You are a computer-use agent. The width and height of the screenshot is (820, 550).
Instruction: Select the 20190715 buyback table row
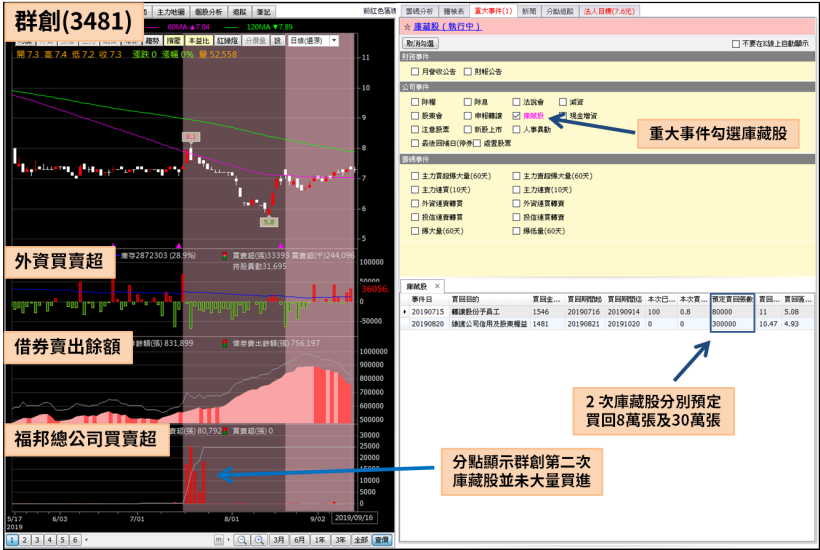608,312
